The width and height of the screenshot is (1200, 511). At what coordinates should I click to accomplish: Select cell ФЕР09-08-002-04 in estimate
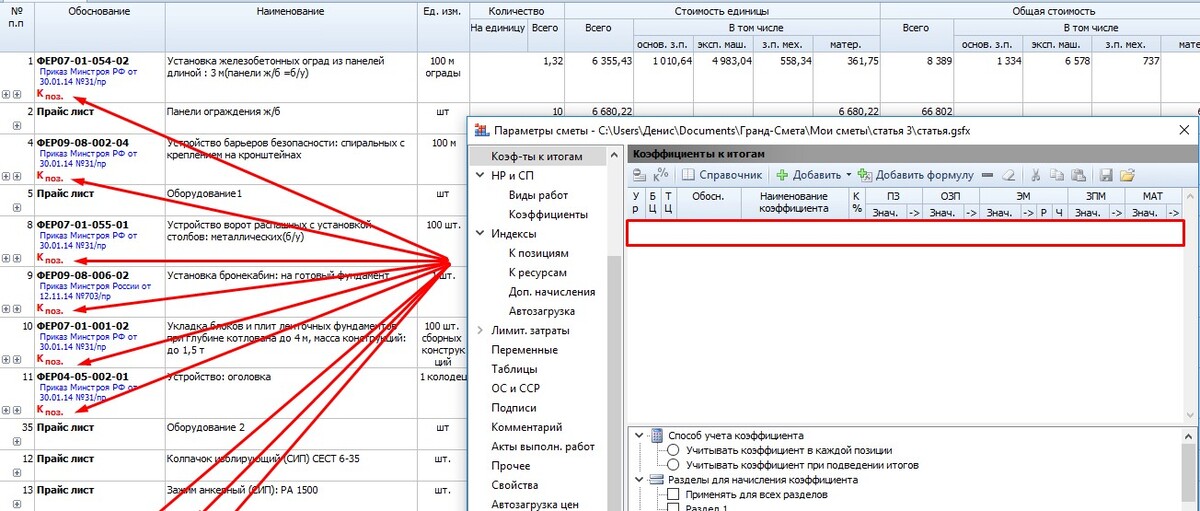tap(82, 143)
